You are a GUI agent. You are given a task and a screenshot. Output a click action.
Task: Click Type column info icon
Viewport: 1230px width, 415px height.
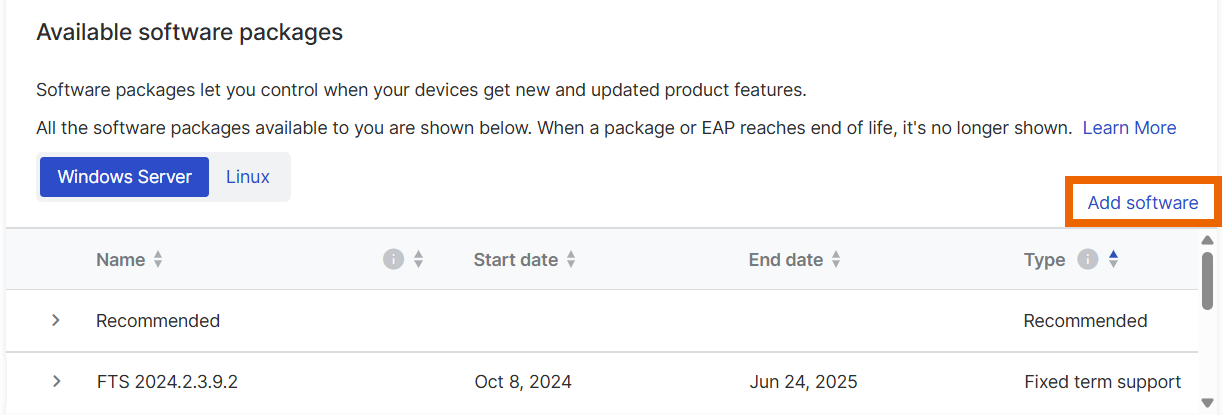(1087, 260)
